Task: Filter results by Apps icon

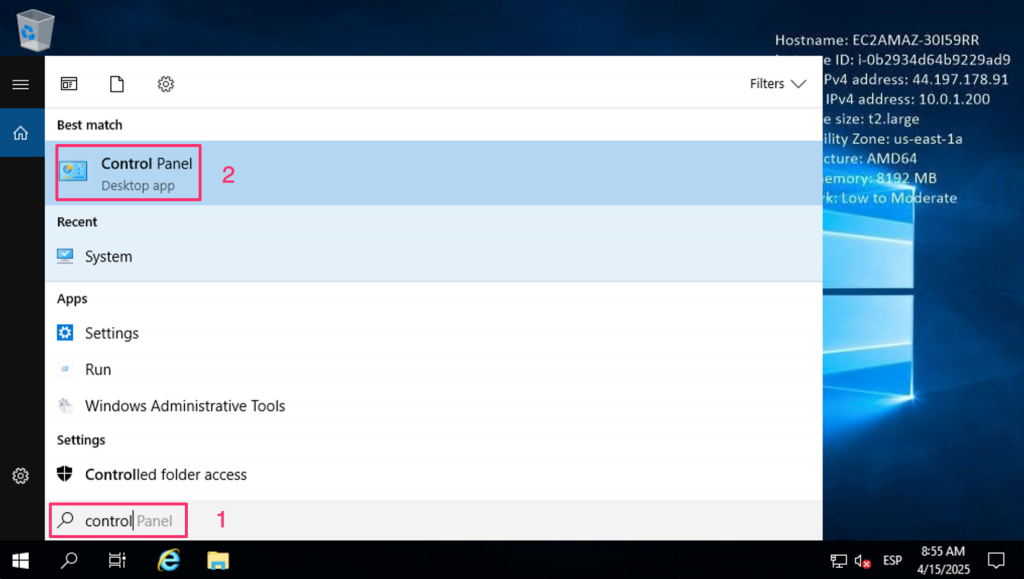Action: point(69,84)
